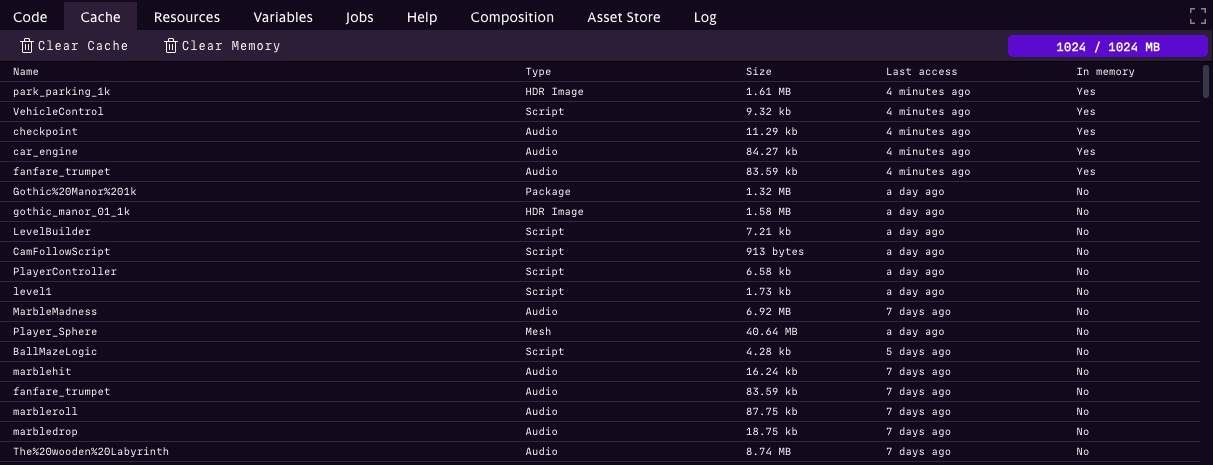Screen dimensions: 1213x465
Task: Click the trash icon beside Clear Memory
Action: [171, 46]
